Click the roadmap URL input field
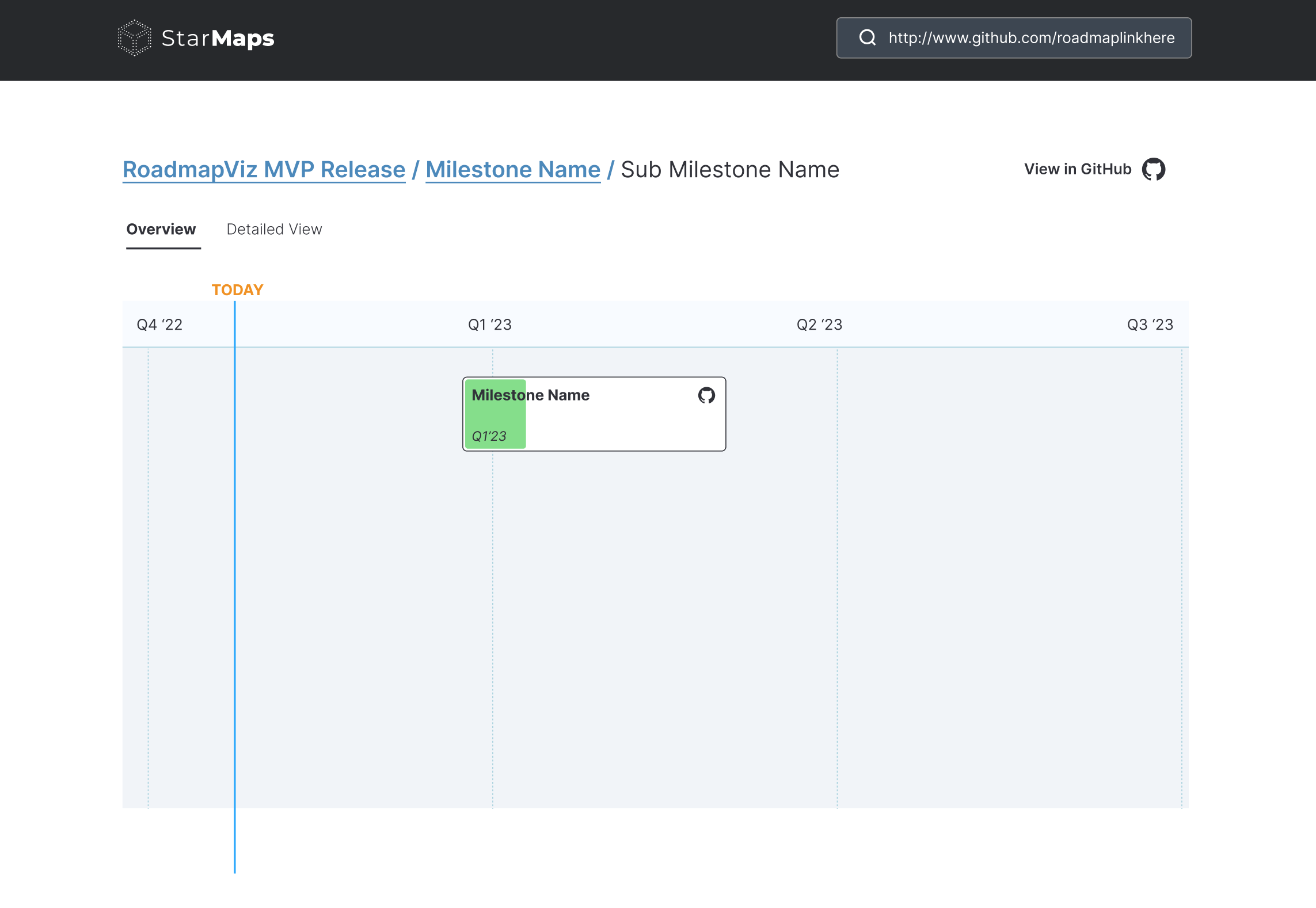 1030,38
